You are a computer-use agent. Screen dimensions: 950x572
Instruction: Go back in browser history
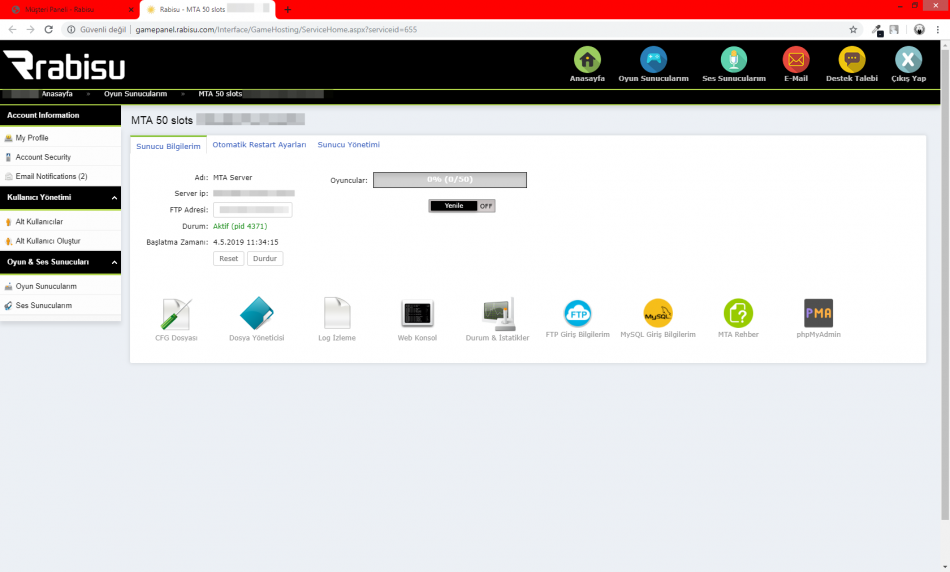[x=12, y=29]
